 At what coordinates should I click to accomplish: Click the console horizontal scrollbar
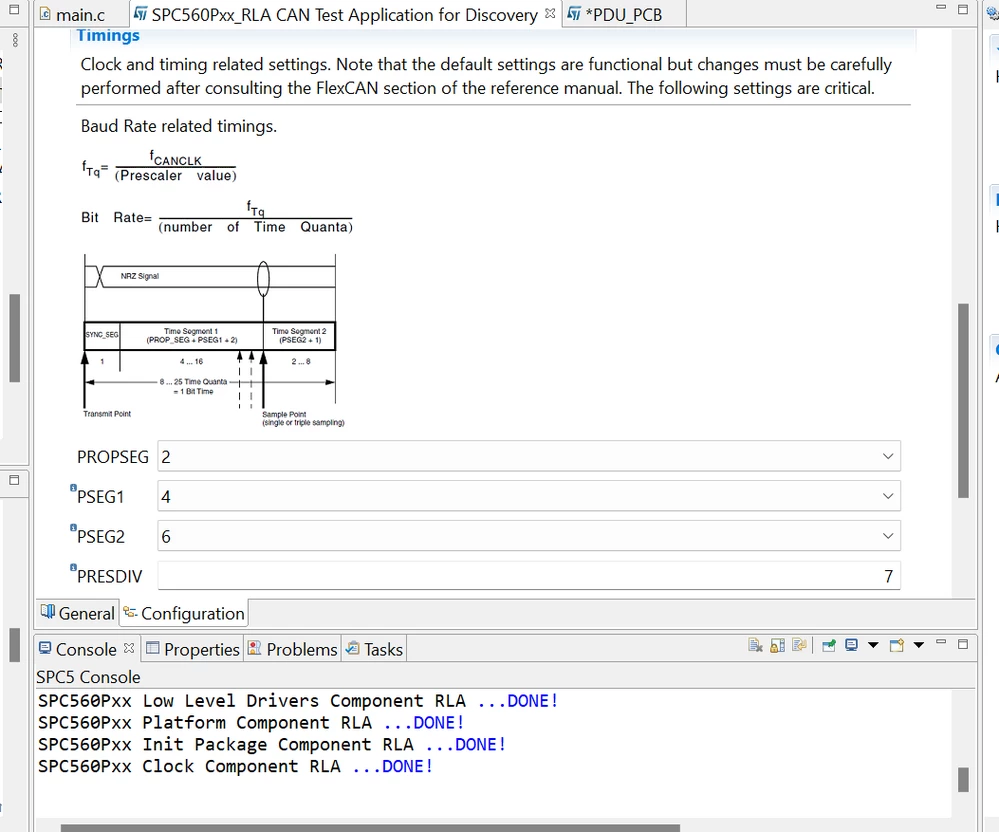tap(370, 828)
